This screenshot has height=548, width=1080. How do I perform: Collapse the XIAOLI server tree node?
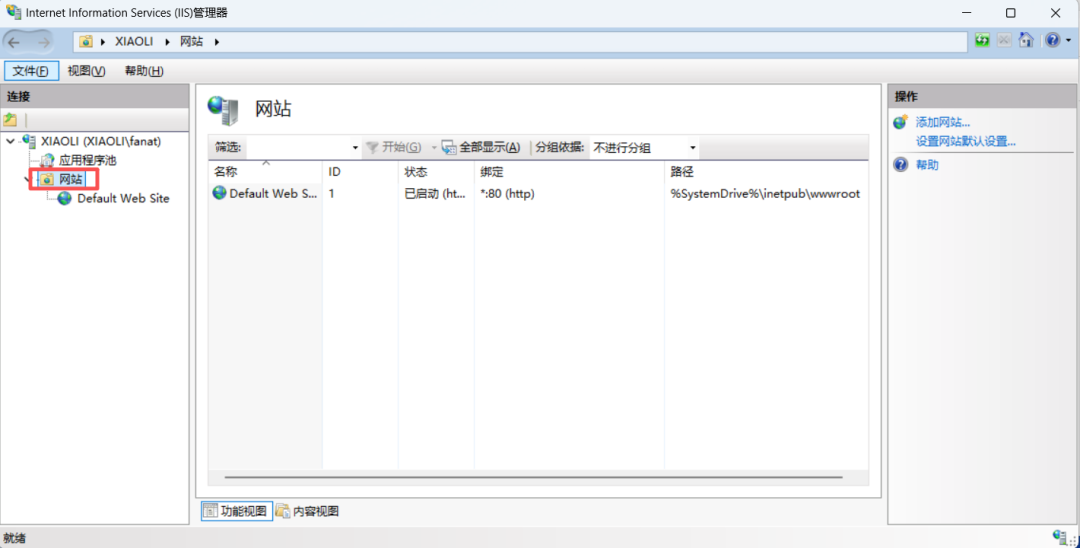pyautogui.click(x=10, y=141)
